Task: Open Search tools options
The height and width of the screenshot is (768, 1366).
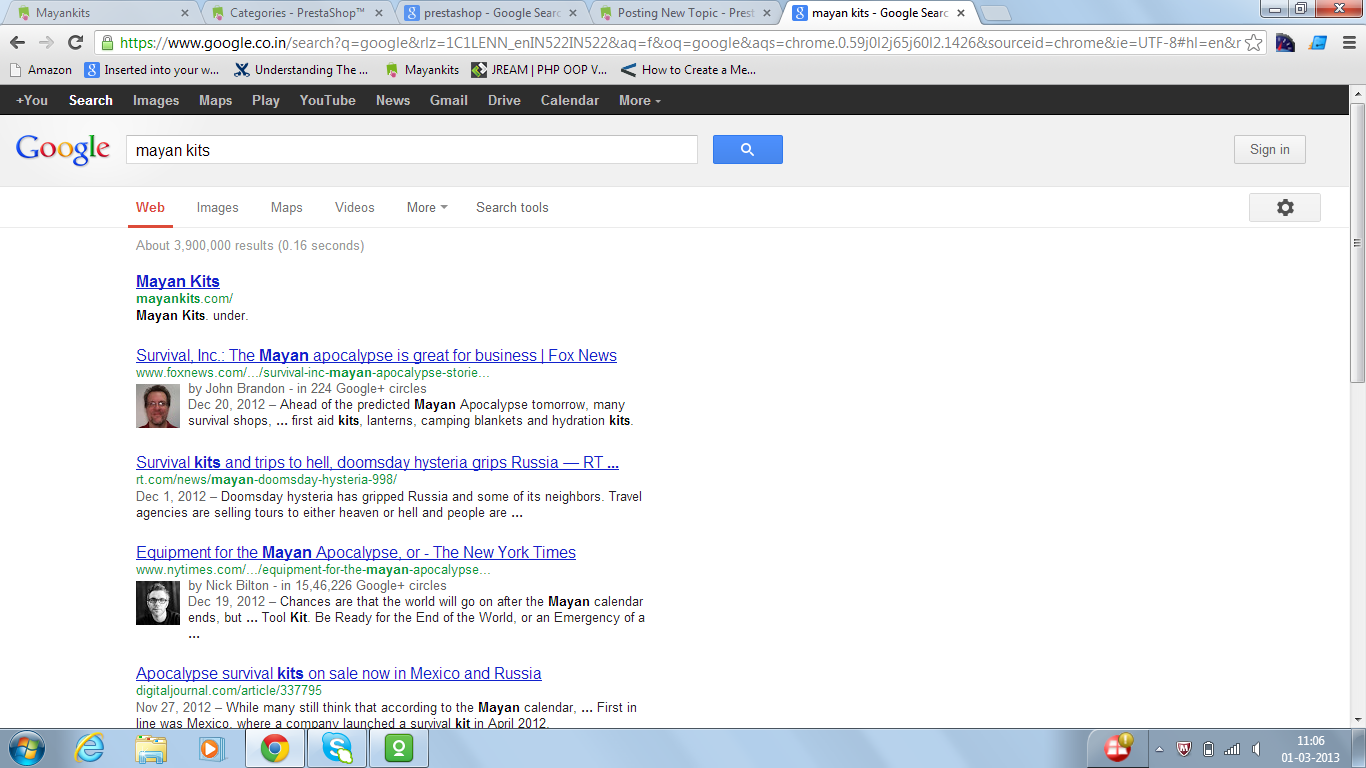Action: [512, 207]
